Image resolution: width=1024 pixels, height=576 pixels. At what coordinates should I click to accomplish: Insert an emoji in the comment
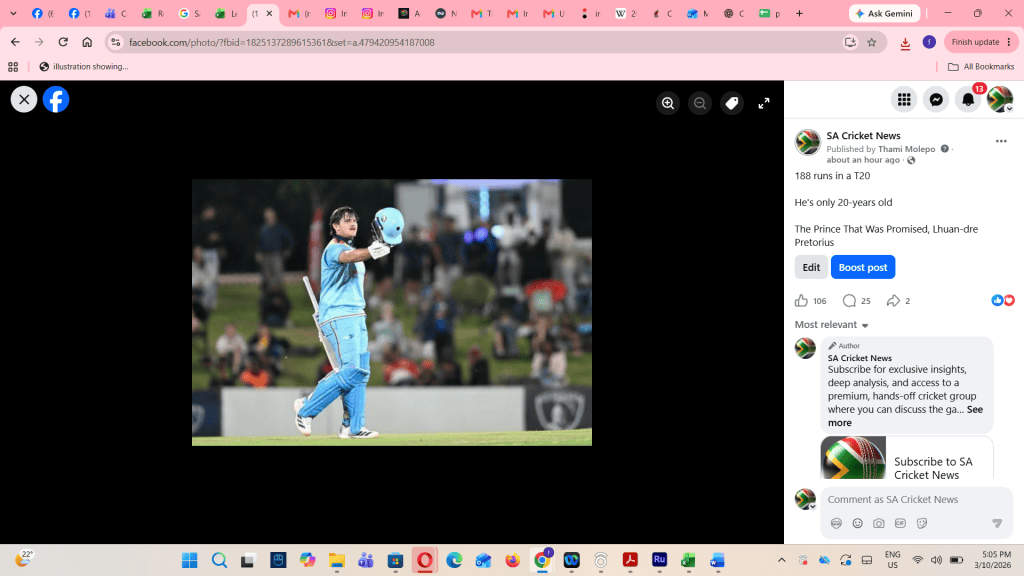pyautogui.click(x=857, y=523)
